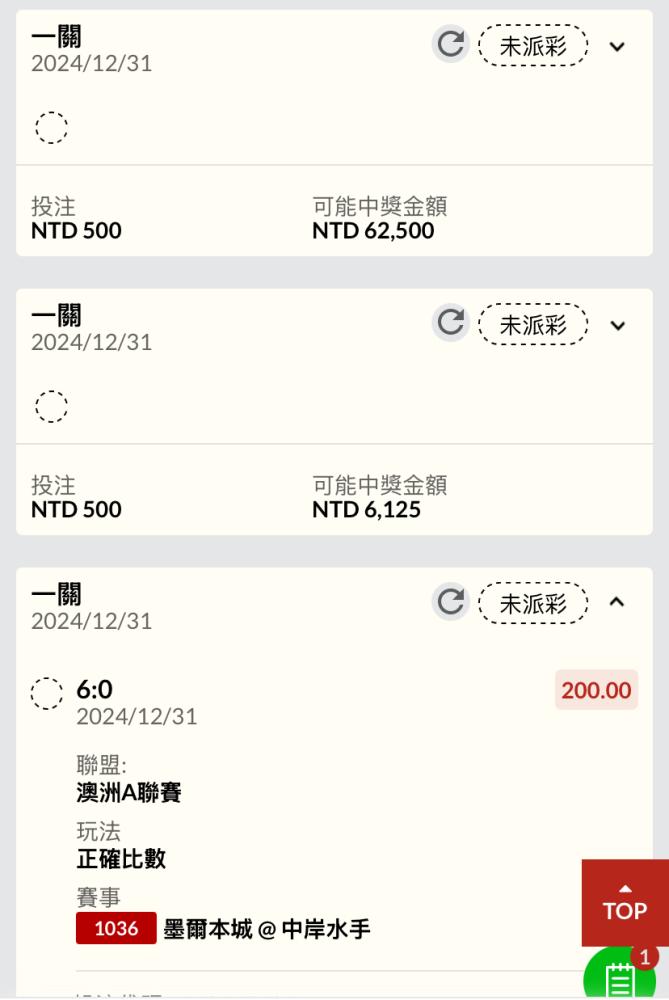
Task: Expand the NTD 62,500 bet details
Action: tap(617, 46)
